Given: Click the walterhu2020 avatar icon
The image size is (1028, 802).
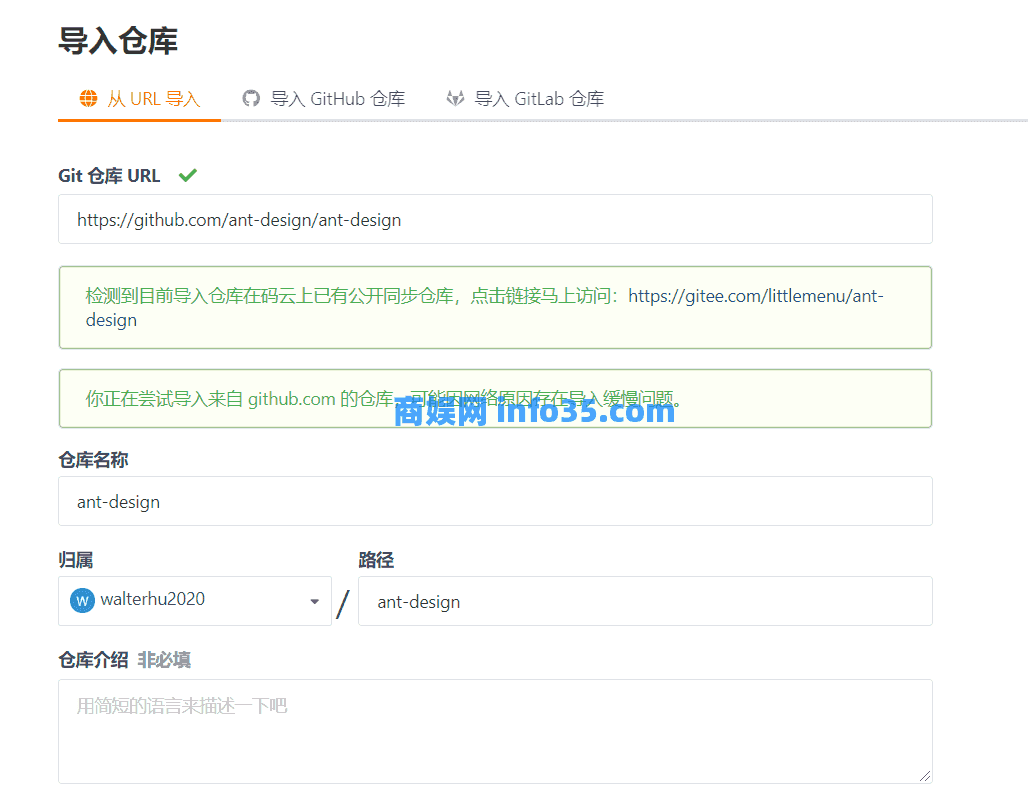Looking at the screenshot, I should (x=83, y=600).
